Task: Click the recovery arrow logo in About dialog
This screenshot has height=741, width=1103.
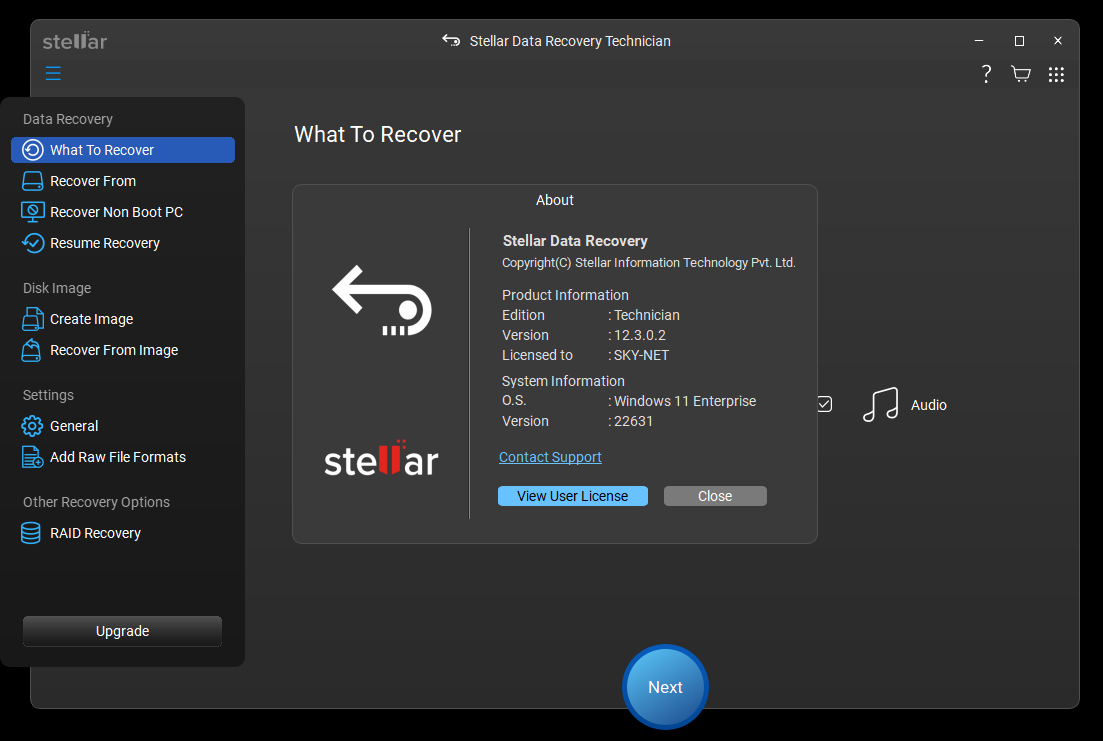Action: (382, 300)
